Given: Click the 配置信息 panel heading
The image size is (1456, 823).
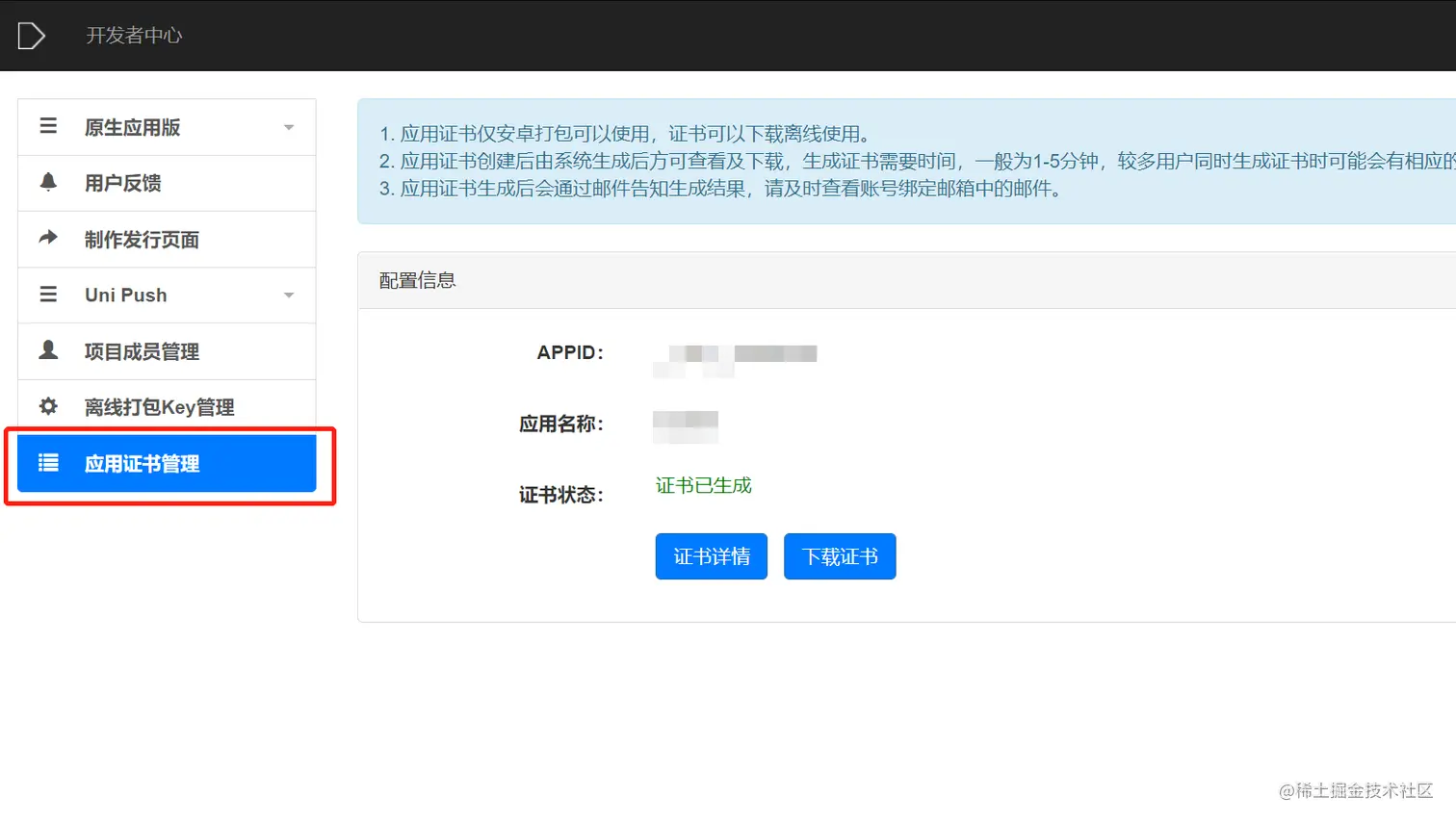Looking at the screenshot, I should 418,280.
